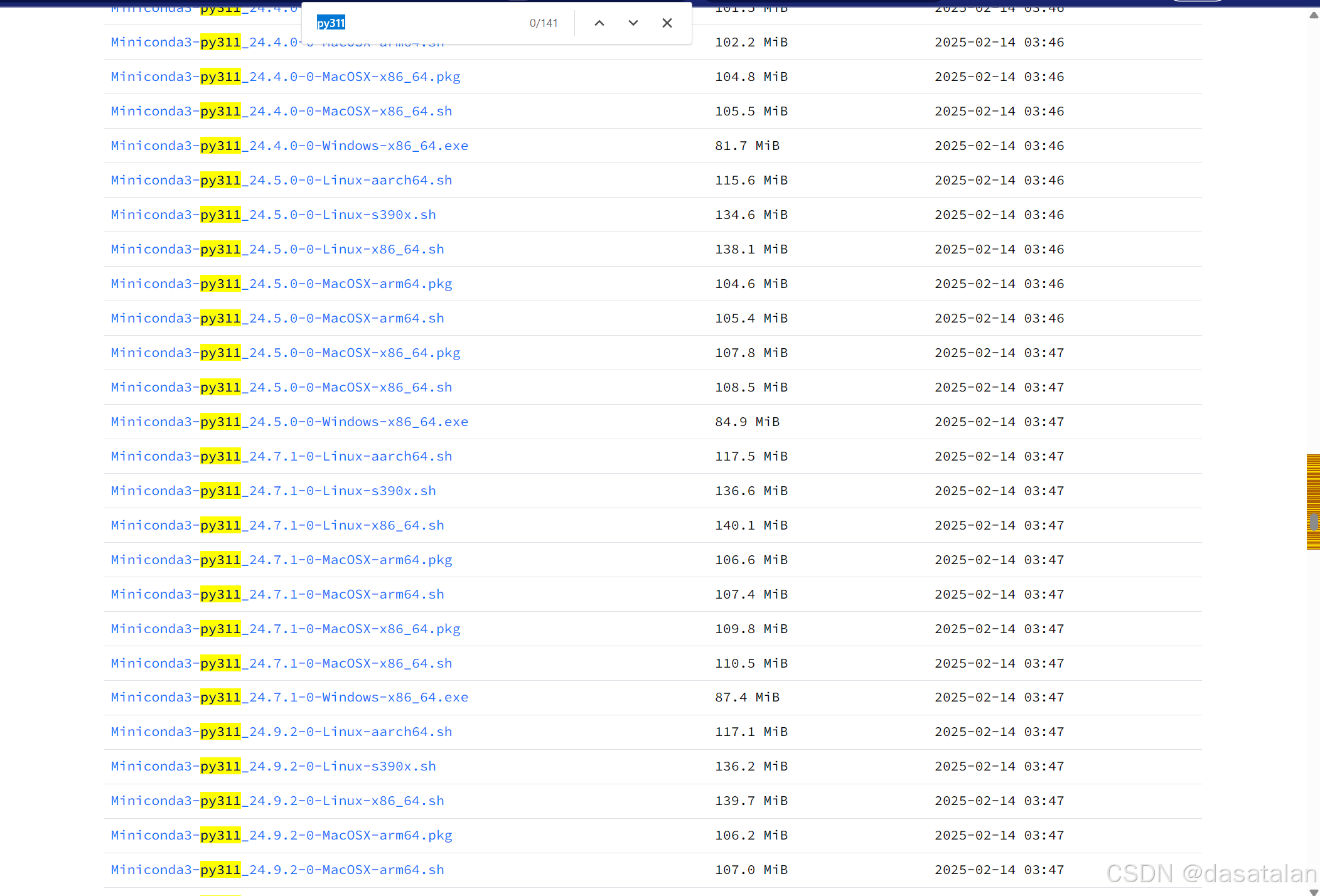Open py311_24.9.2-0-Linux-x86_64.sh link
This screenshot has height=896, width=1320.
tap(277, 801)
